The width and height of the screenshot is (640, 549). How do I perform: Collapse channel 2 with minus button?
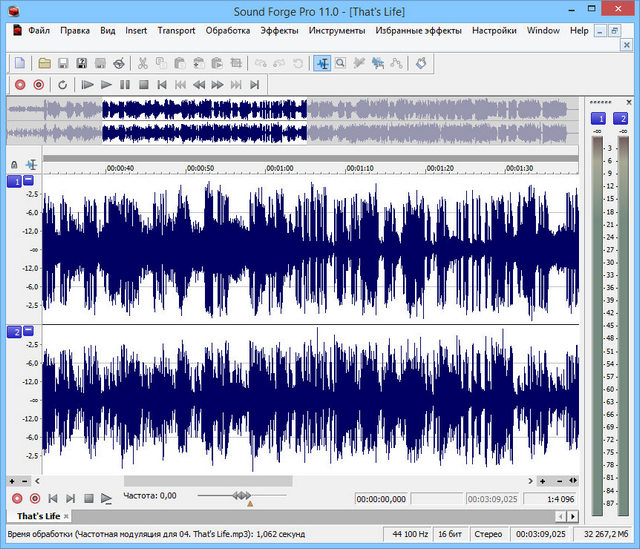28,331
